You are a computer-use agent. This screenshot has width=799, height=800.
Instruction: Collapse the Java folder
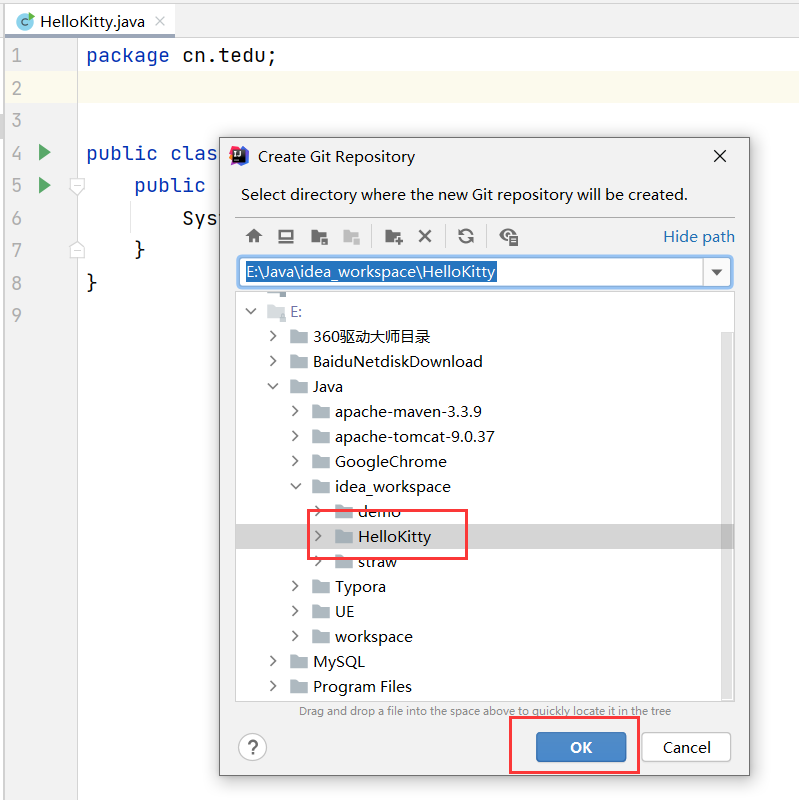coord(273,386)
